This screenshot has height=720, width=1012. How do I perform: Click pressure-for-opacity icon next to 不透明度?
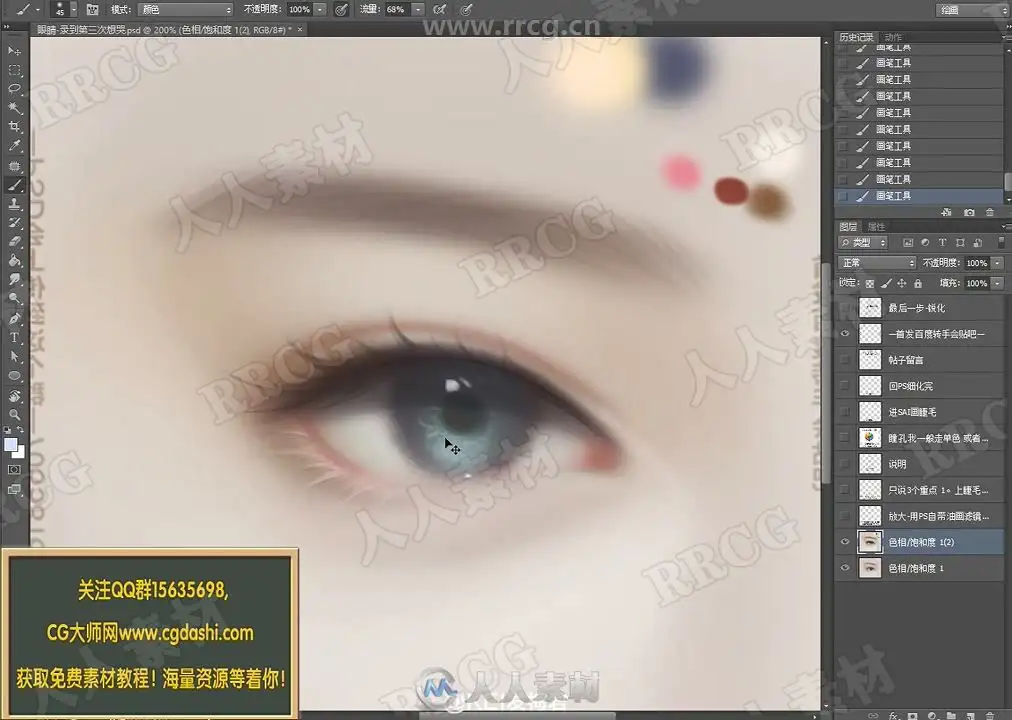(341, 10)
